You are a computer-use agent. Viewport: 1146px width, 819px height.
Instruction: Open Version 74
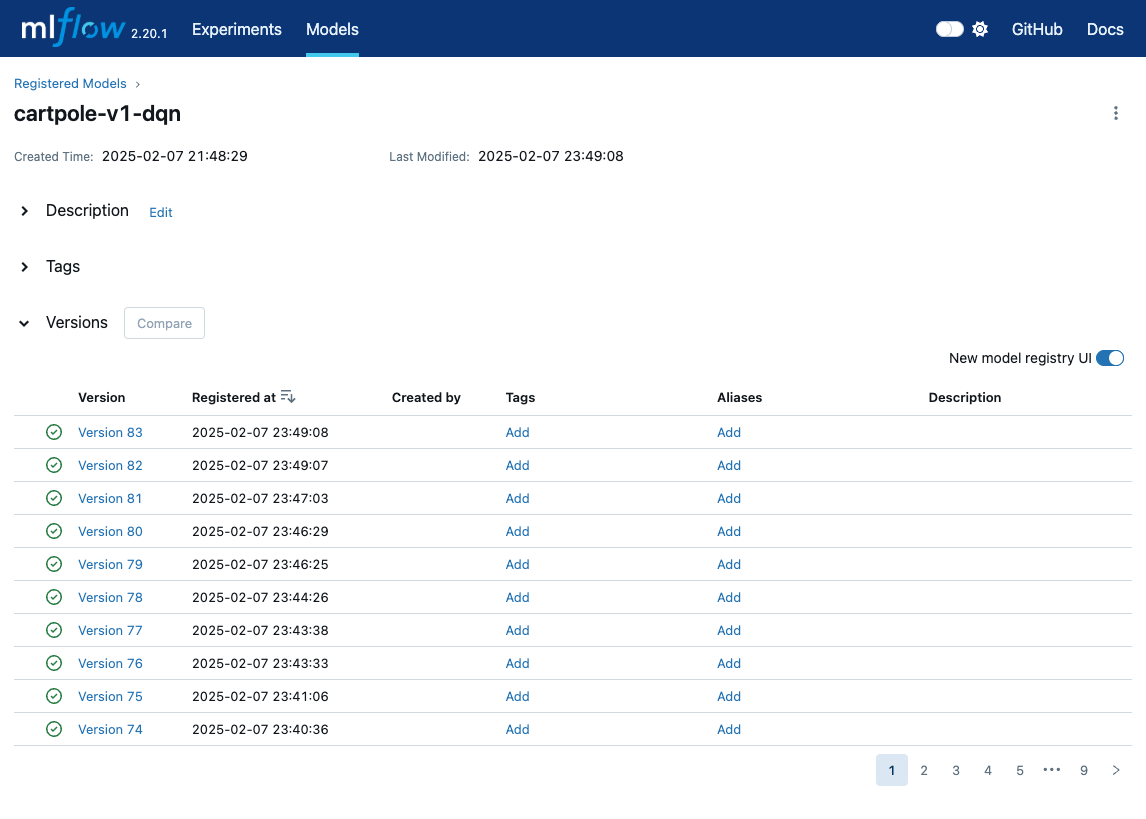110,729
